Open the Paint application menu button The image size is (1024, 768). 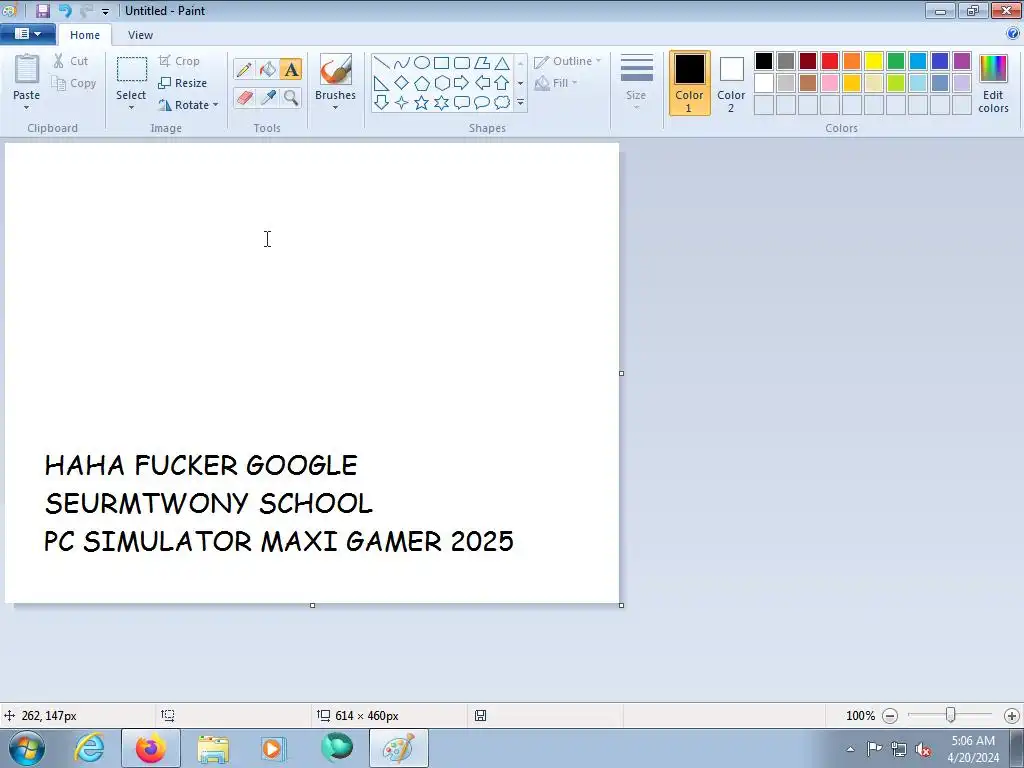point(27,34)
